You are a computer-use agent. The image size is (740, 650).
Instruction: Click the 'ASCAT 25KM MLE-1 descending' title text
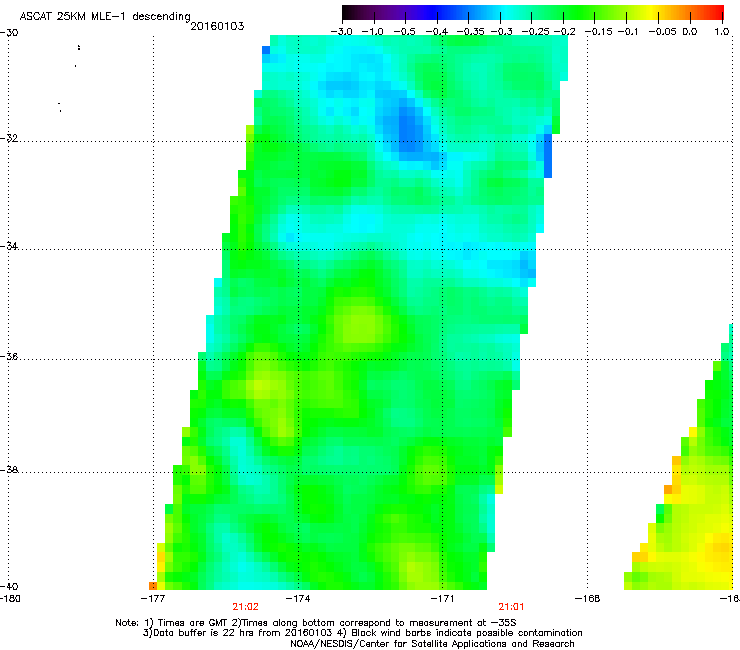105,17
